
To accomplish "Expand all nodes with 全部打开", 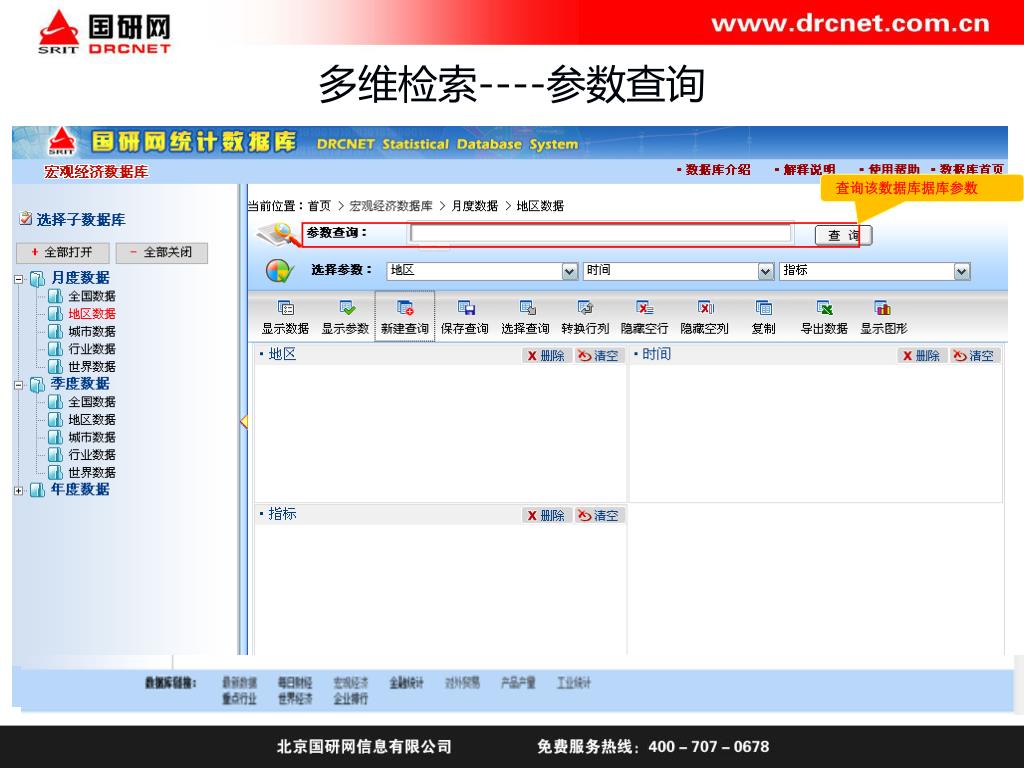I will 63,252.
